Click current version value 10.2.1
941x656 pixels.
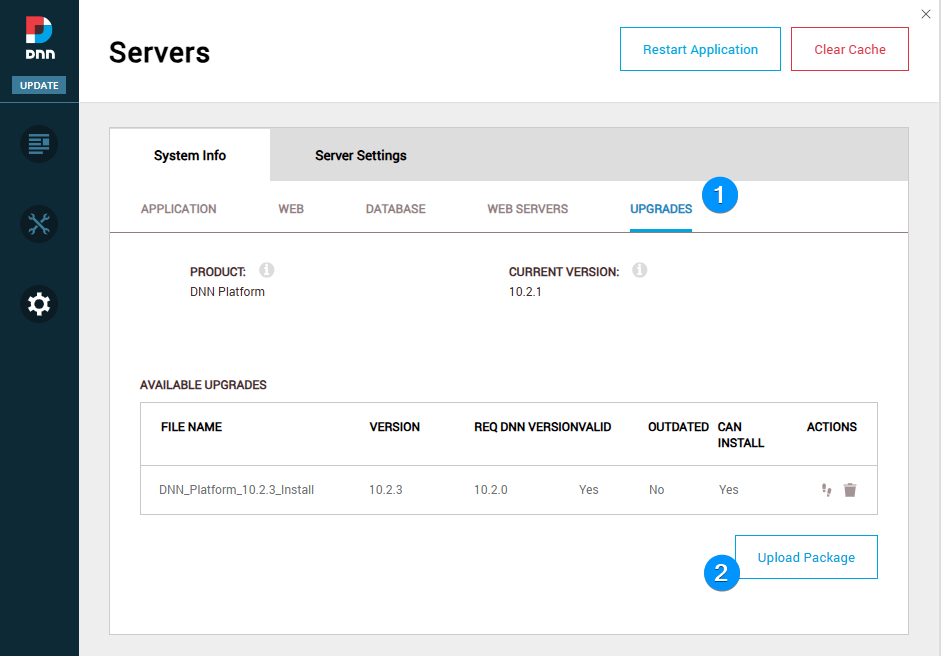coord(525,292)
